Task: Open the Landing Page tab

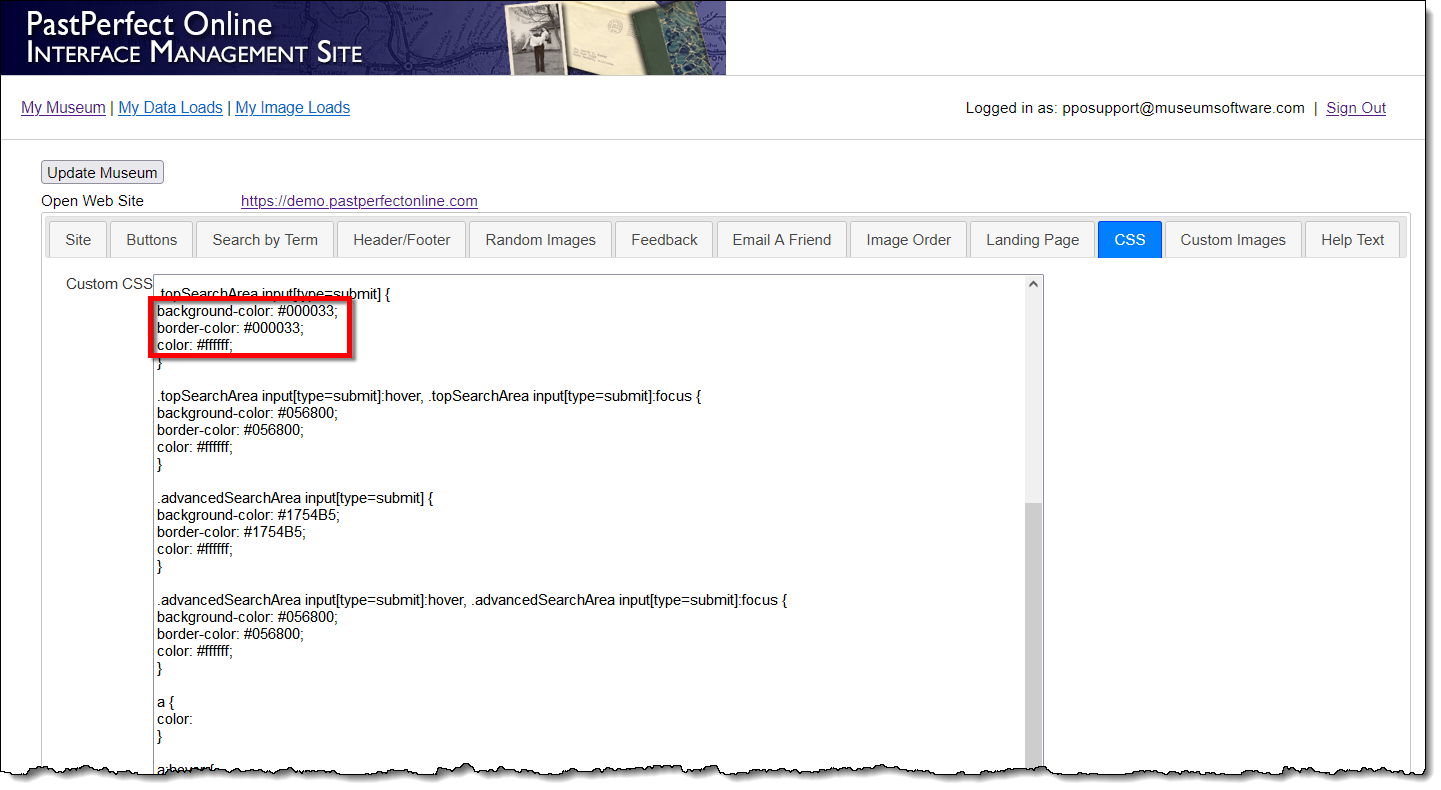Action: 1033,240
